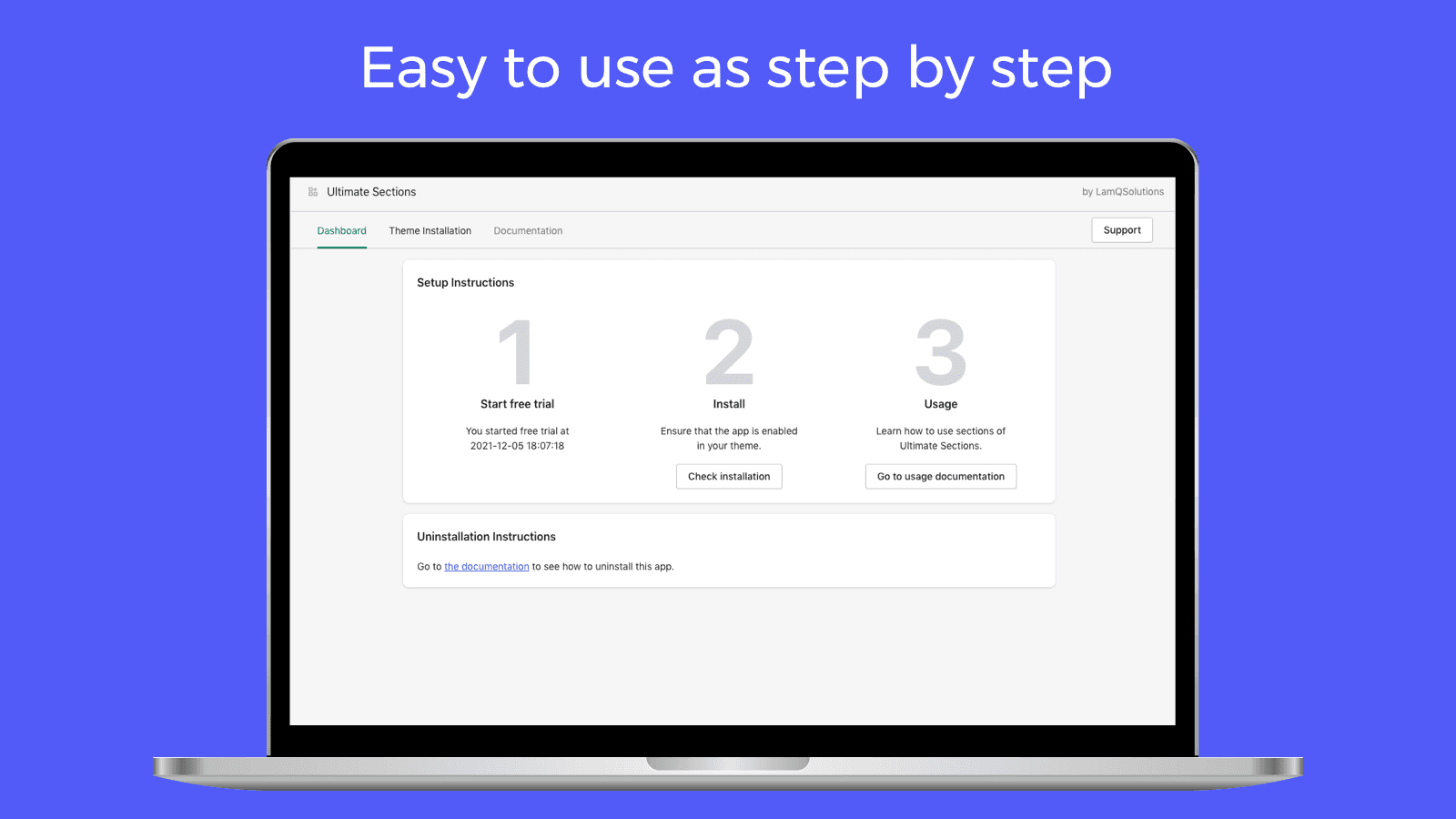Switch to the Theme Installation tab

pyautogui.click(x=430, y=230)
